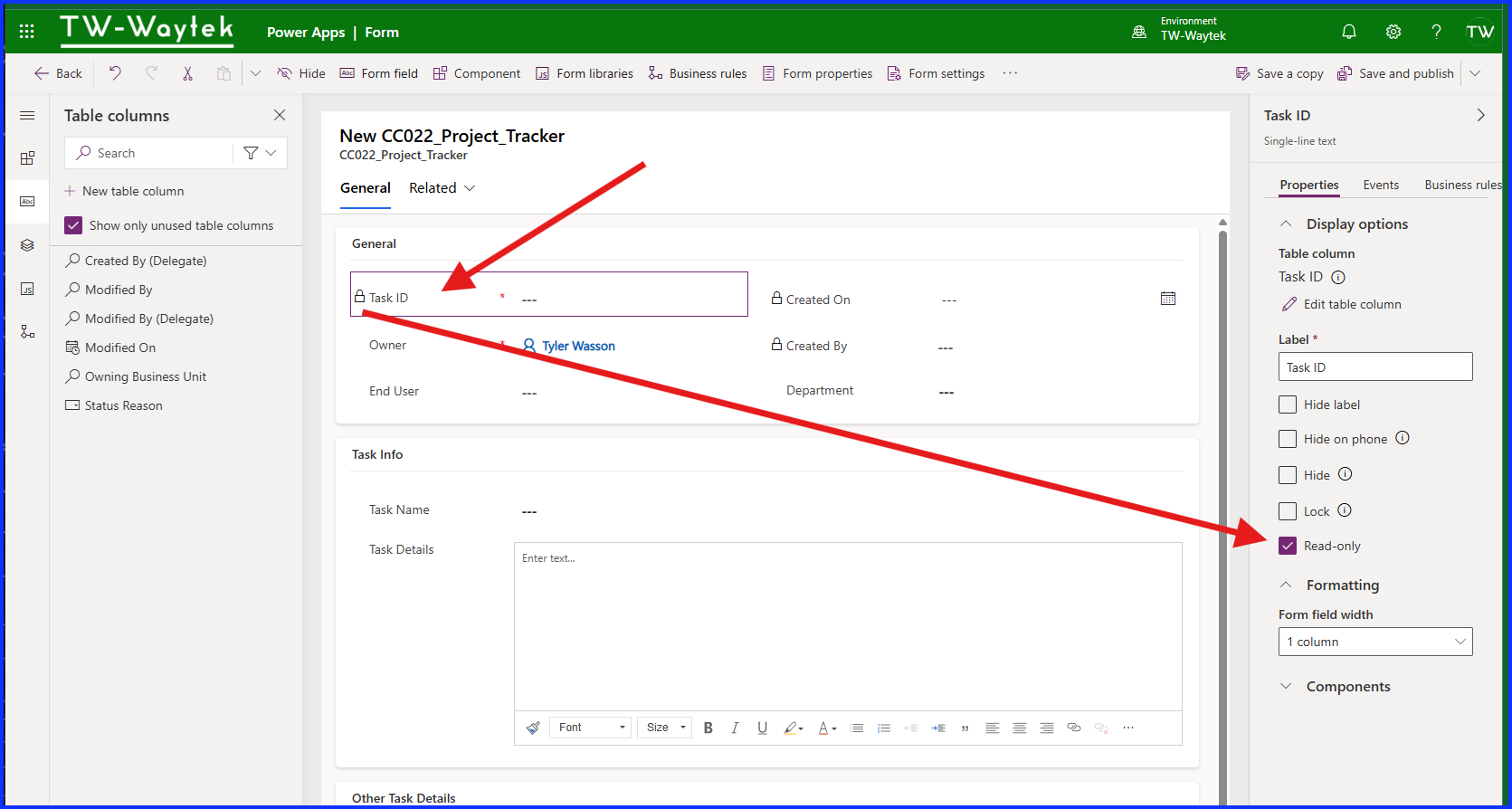Click Component in the command bar
Image resolution: width=1512 pixels, height=809 pixels.
(477, 73)
